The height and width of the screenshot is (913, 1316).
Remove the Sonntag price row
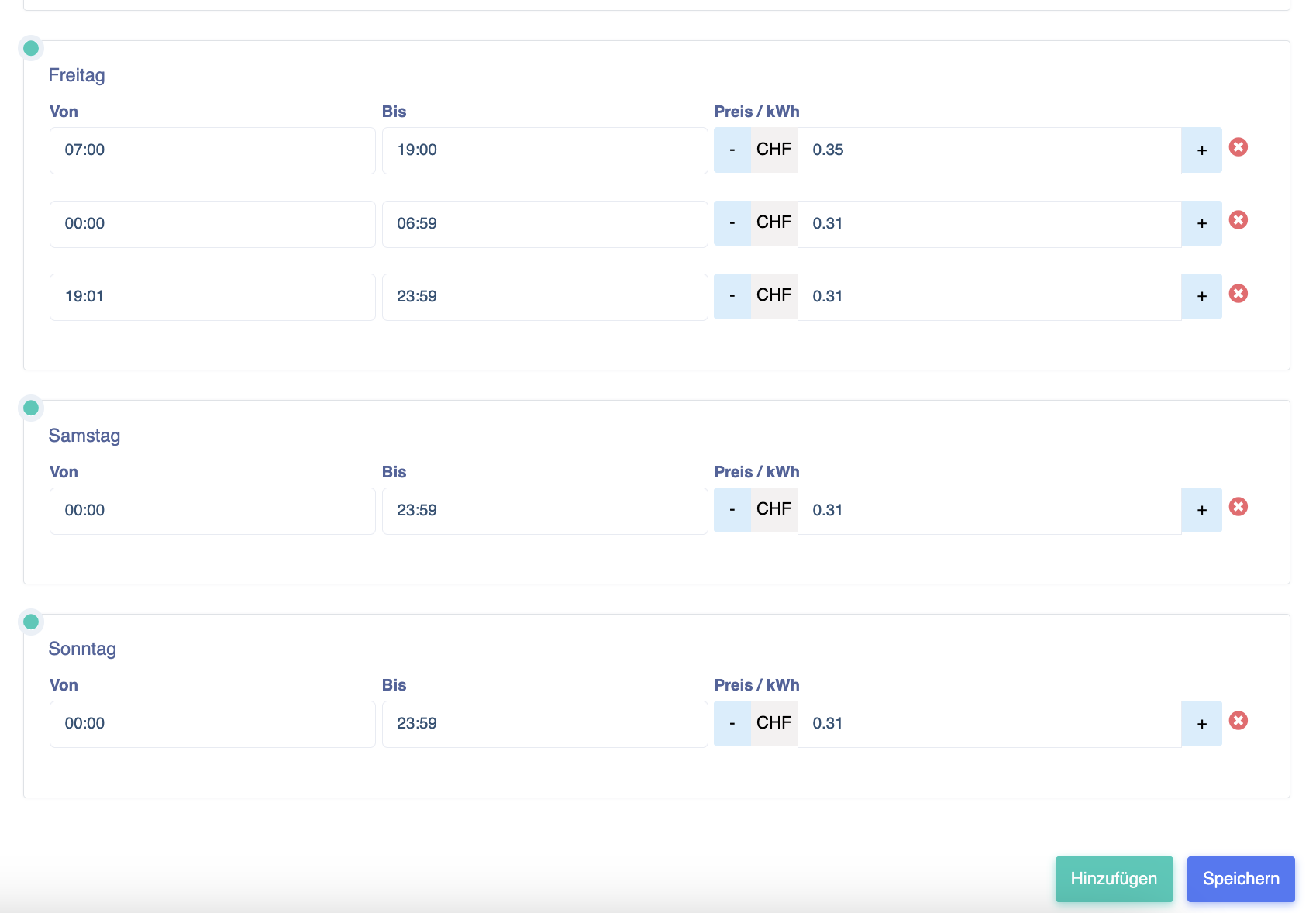point(1238,721)
